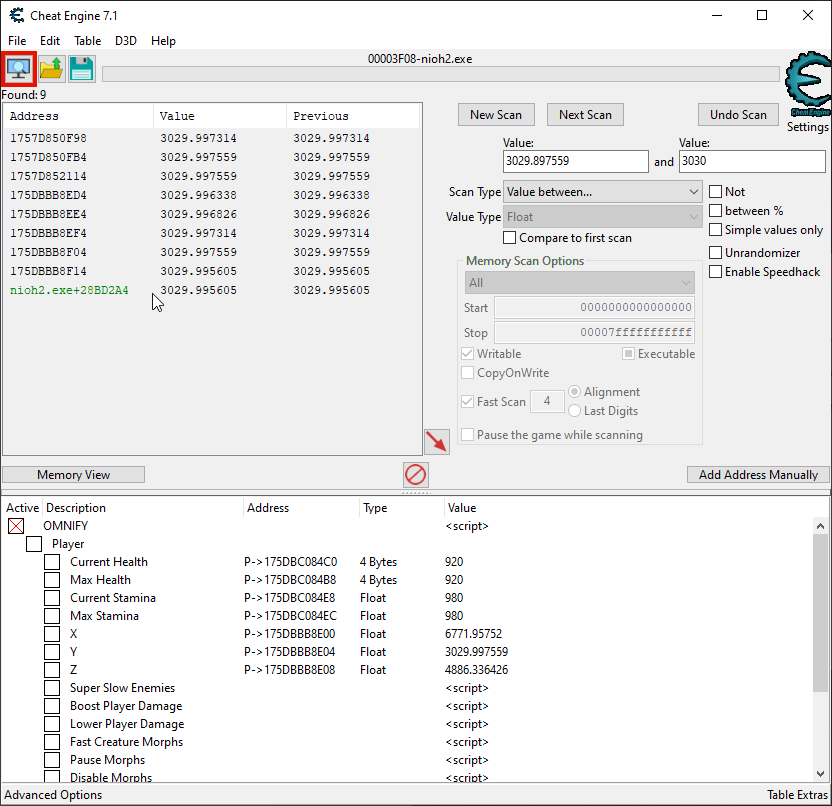Open the Table menu
Image resolution: width=832 pixels, height=806 pixels.
[x=87, y=41]
